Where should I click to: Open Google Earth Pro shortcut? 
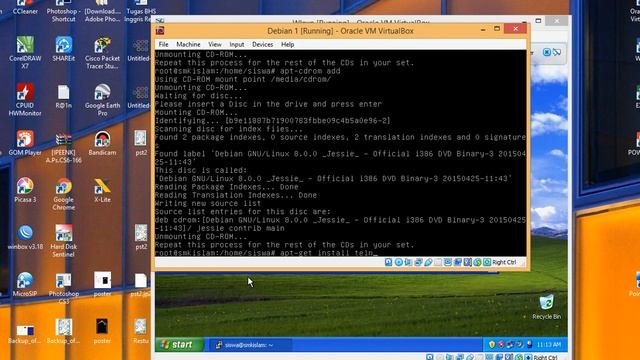tap(102, 100)
